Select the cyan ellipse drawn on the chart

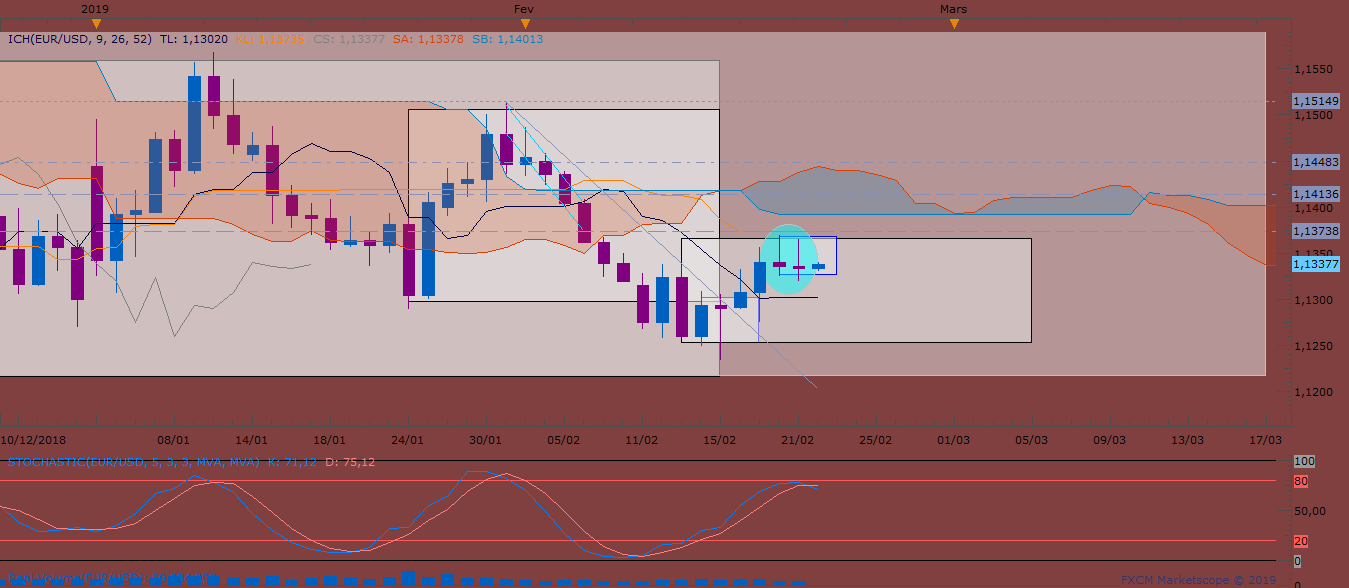(788, 259)
